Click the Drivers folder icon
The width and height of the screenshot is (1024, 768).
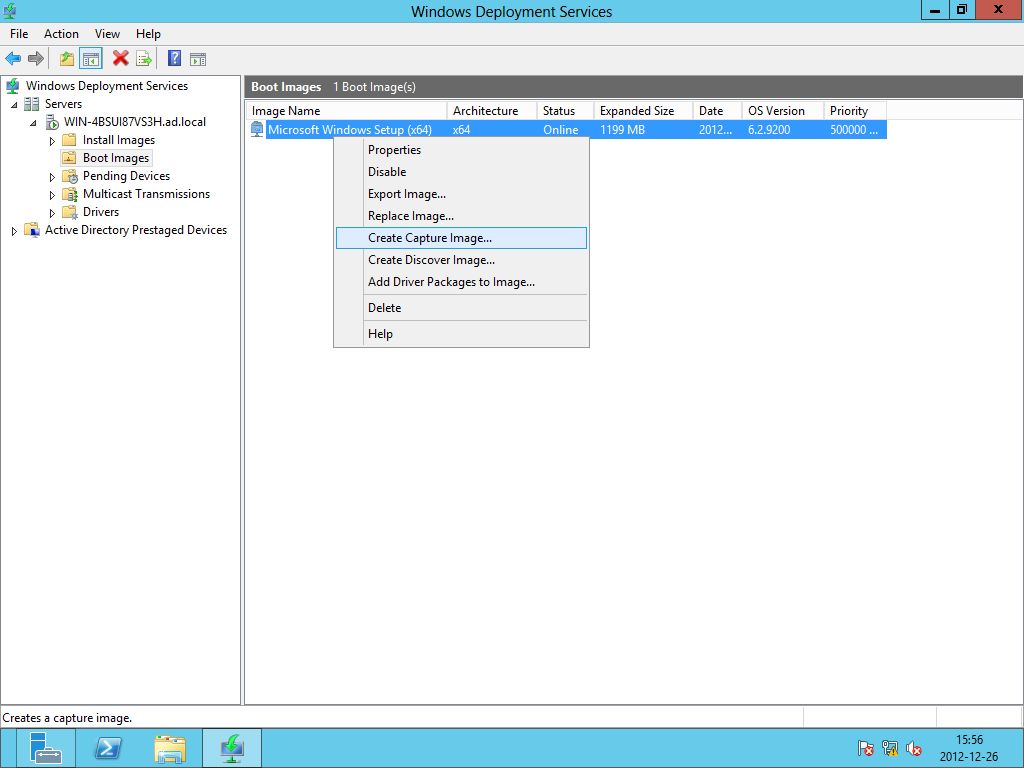70,212
